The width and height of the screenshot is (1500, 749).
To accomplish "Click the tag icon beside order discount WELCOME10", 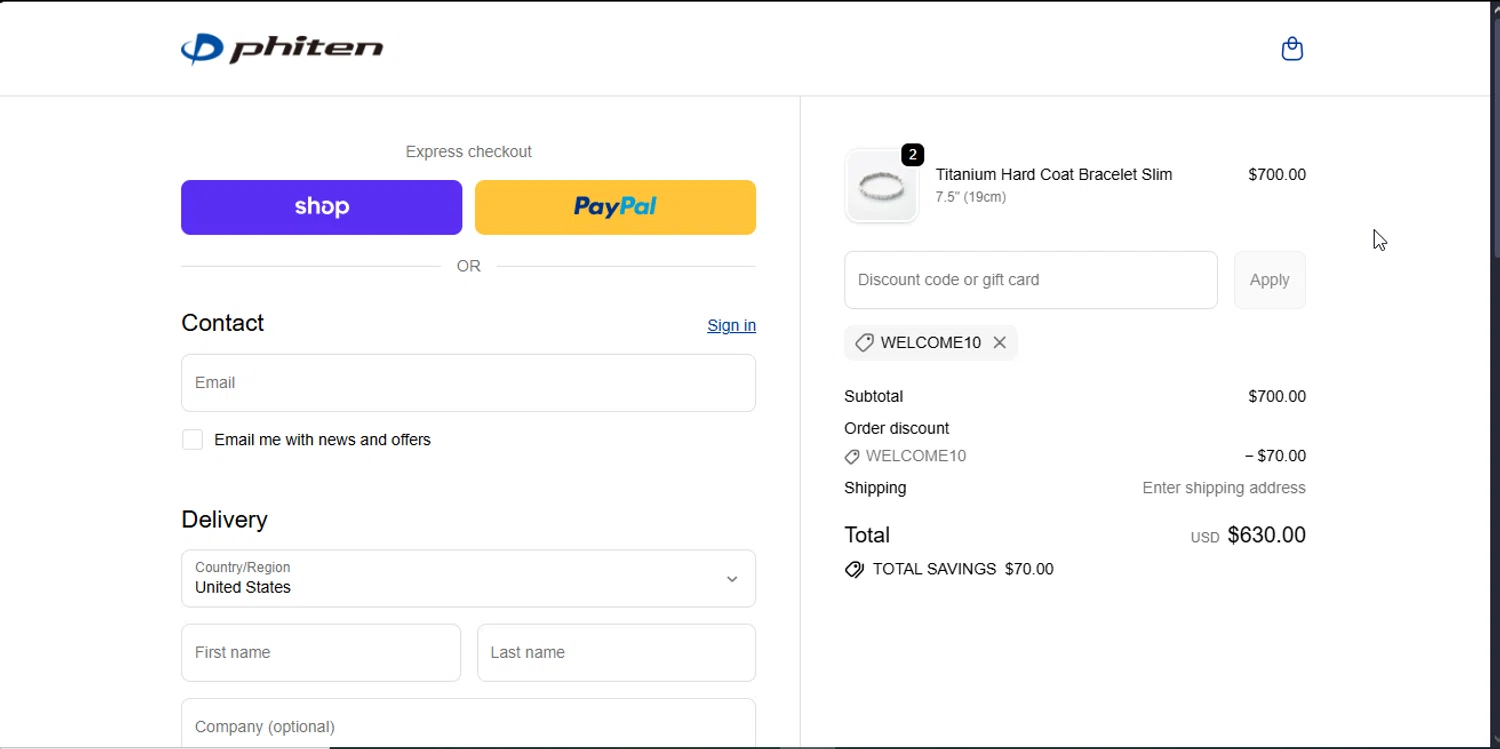I will (x=852, y=457).
